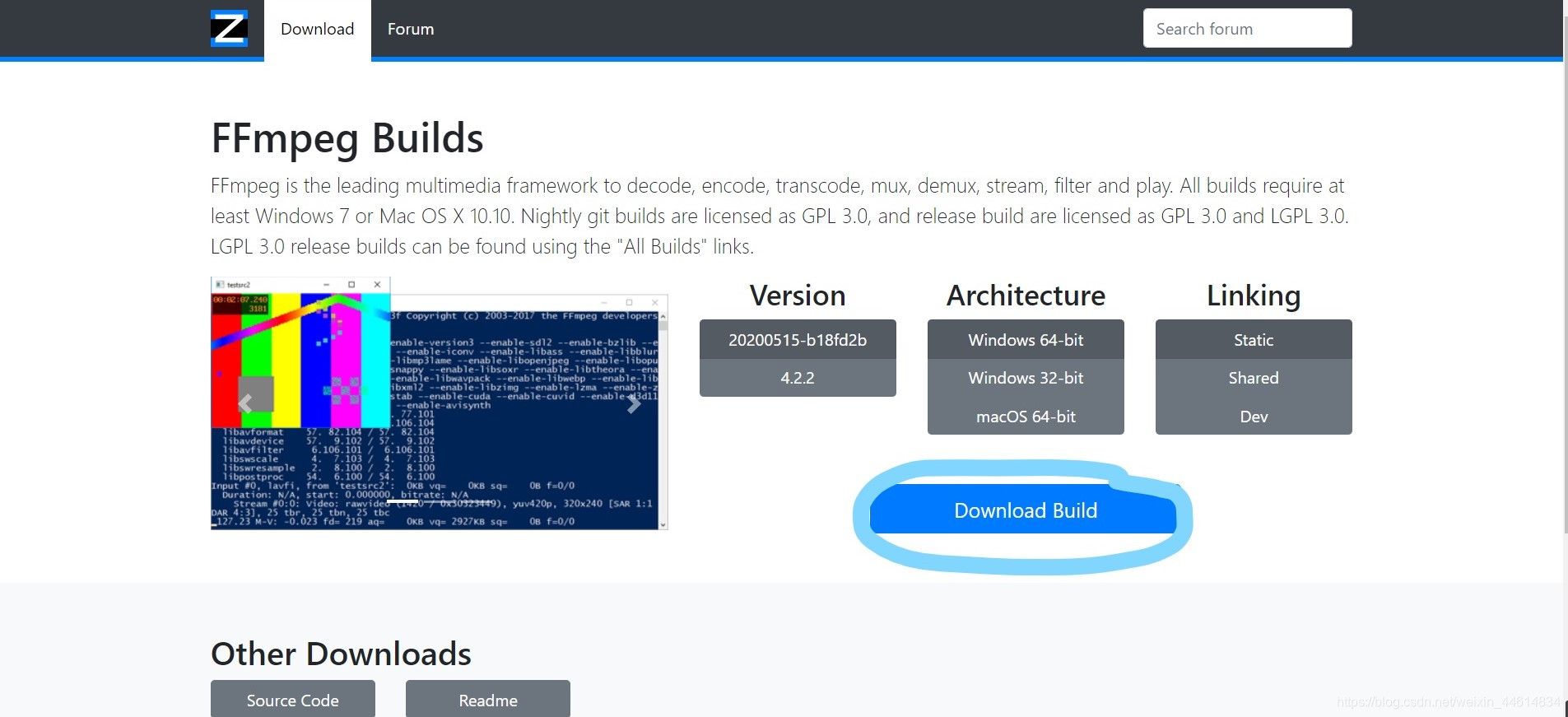Click the Other Downloads heading

[x=341, y=654]
